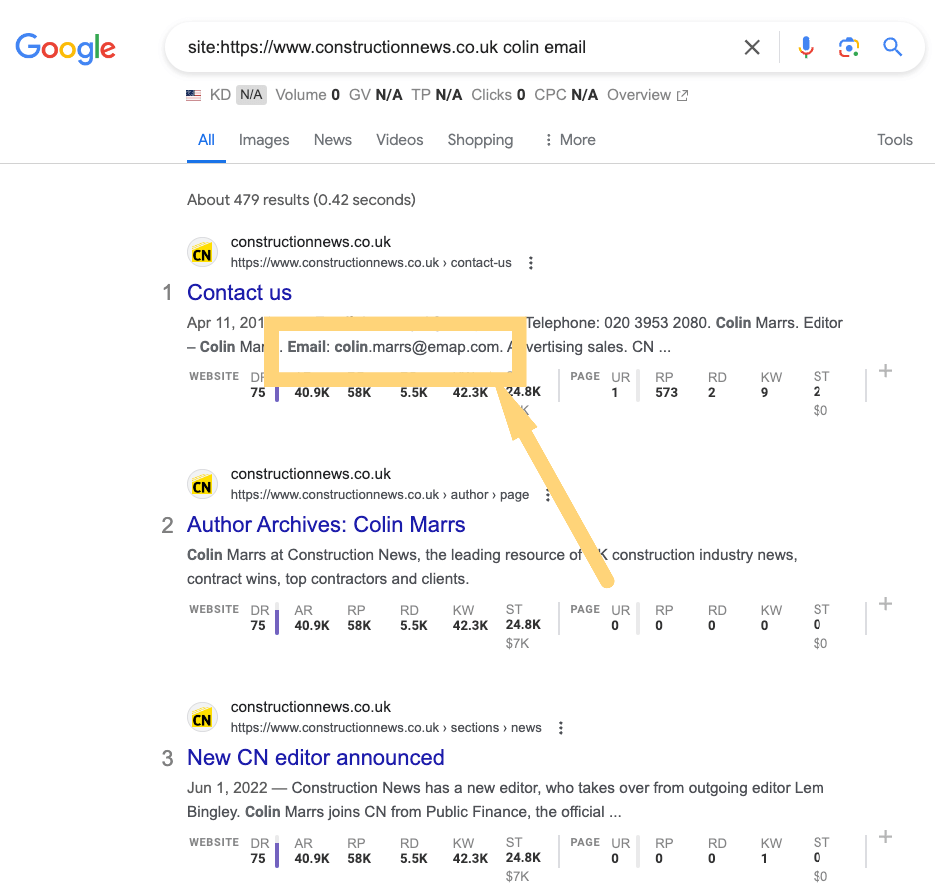Open three-dot options for New CN editor result
935x885 pixels.
point(561,728)
